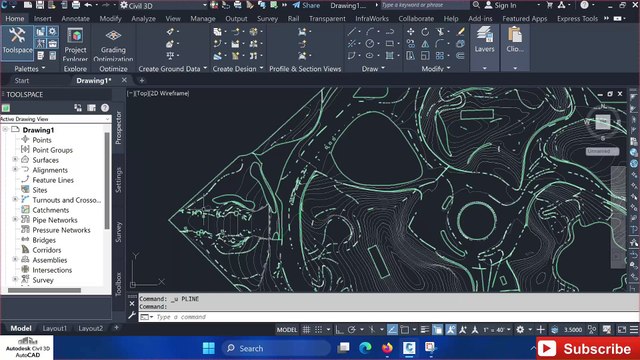Open the Prospector vertical tab
Viewport: 640px width, 360px height.
pos(118,128)
